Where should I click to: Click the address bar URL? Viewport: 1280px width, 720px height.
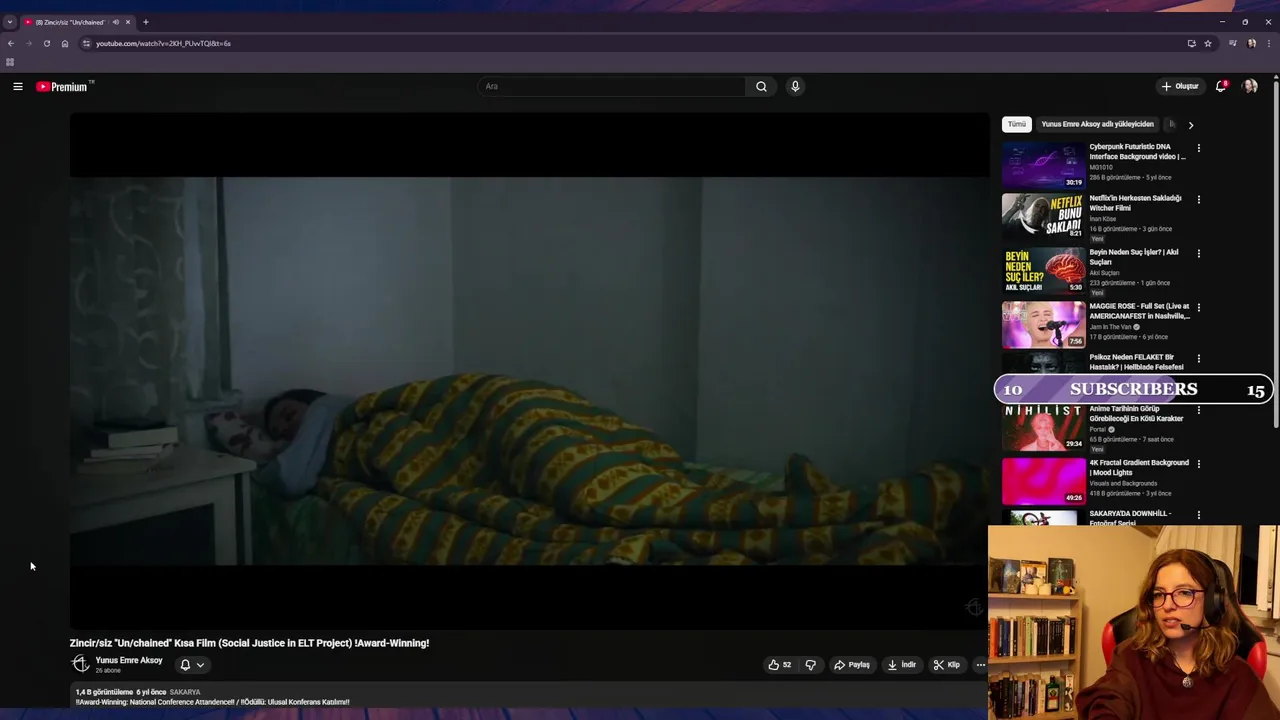tap(163, 44)
